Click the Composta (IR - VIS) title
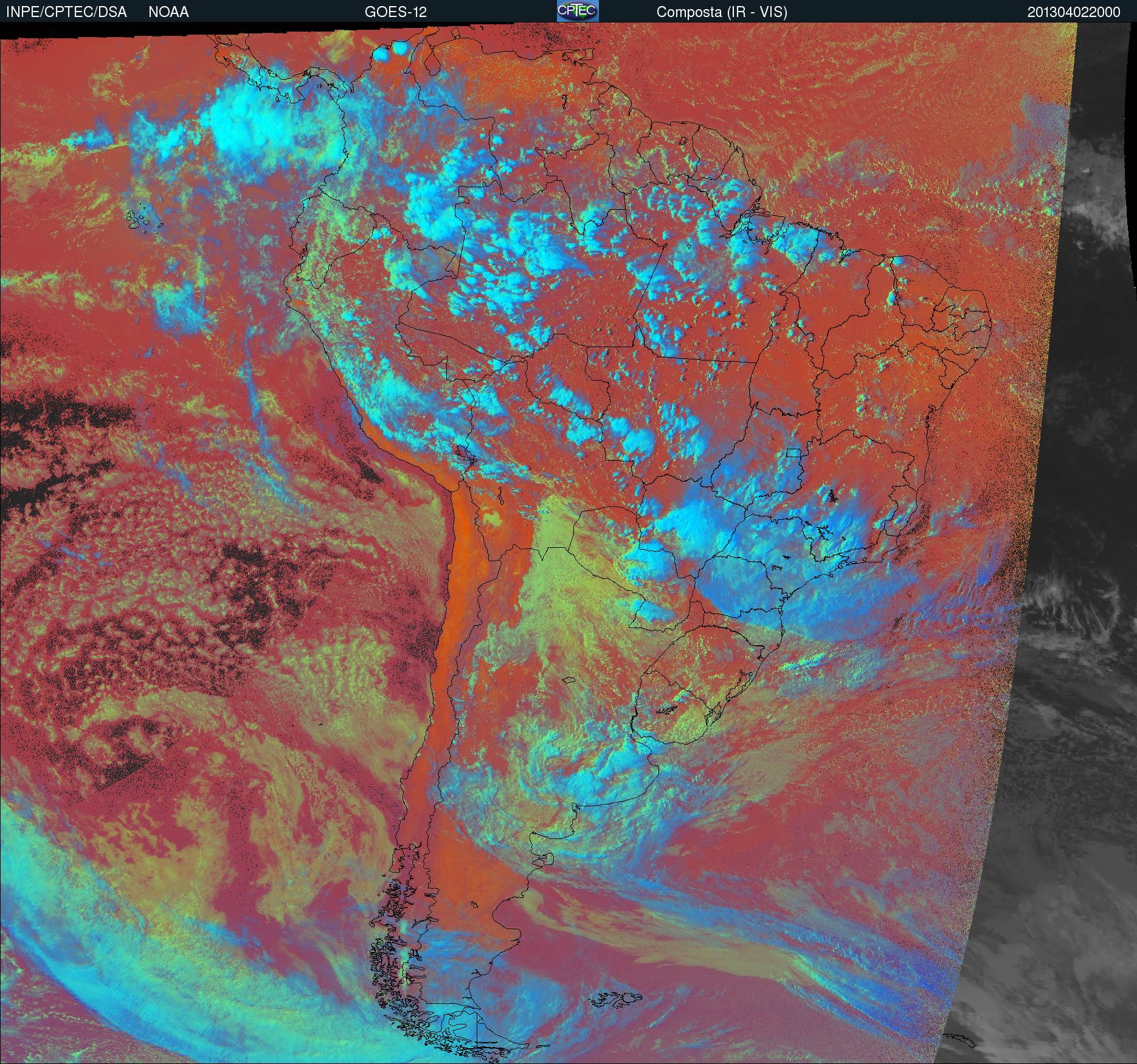 pyautogui.click(x=722, y=12)
